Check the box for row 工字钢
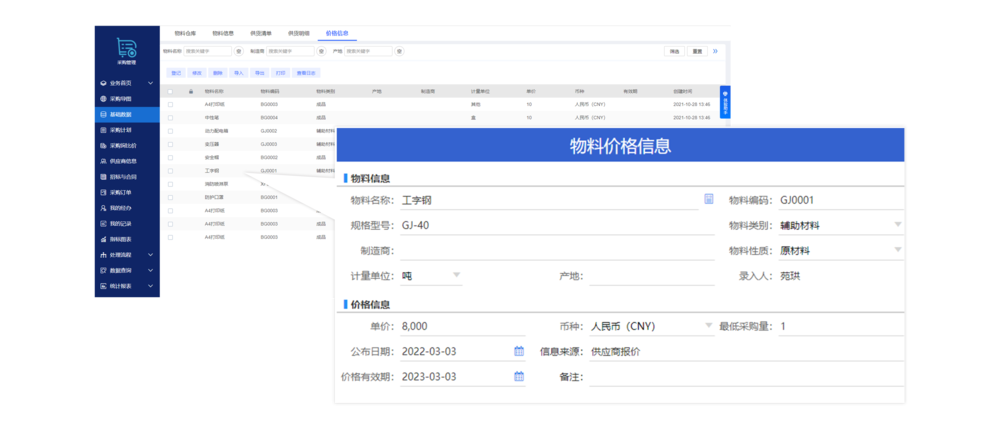1000x439 pixels. point(170,170)
